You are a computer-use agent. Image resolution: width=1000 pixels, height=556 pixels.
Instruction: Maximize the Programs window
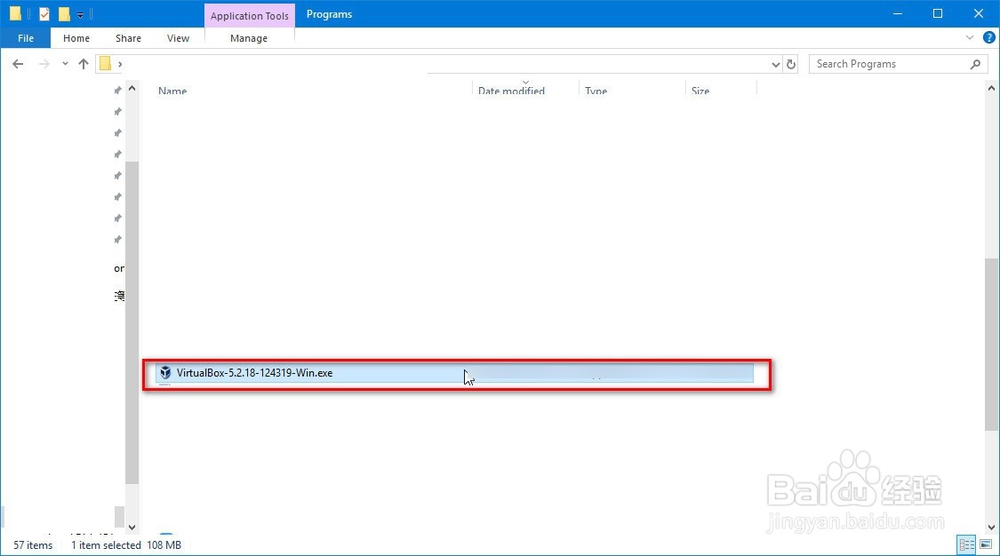(x=938, y=13)
